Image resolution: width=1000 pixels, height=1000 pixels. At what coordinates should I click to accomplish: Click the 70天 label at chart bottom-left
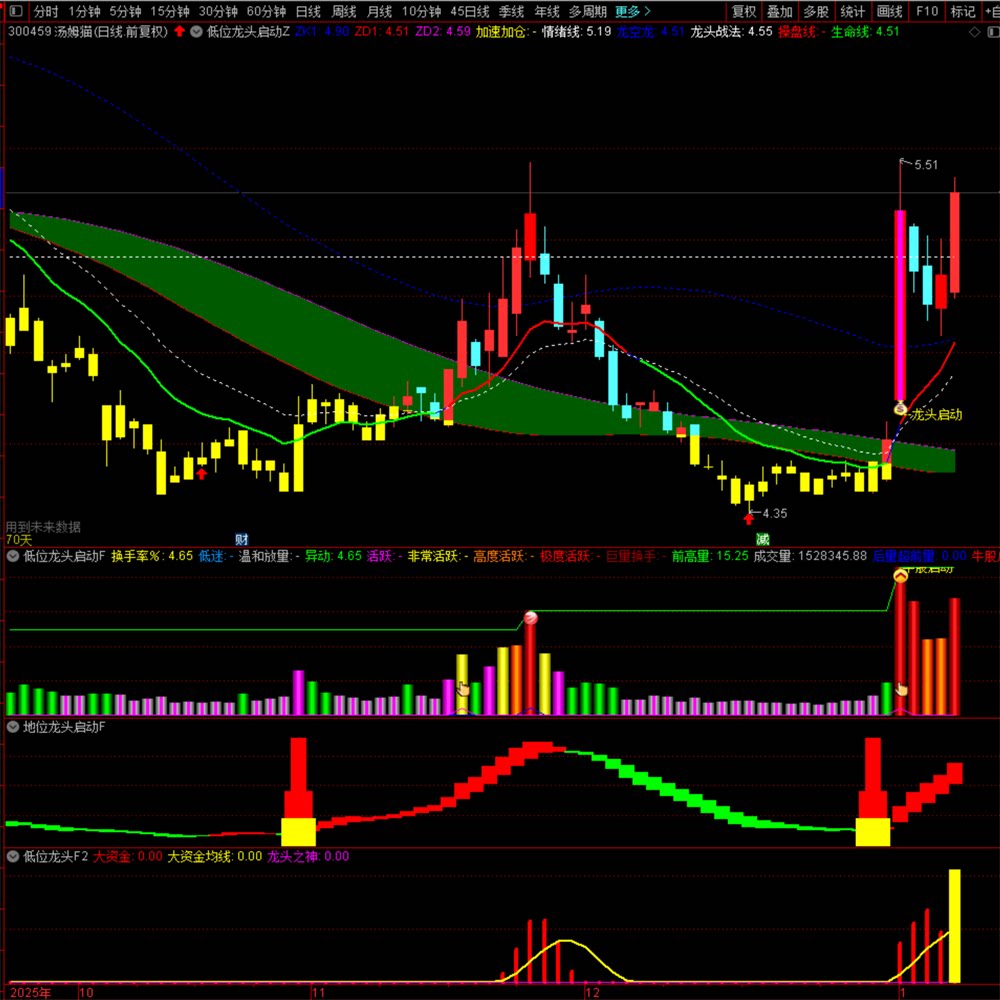point(18,540)
